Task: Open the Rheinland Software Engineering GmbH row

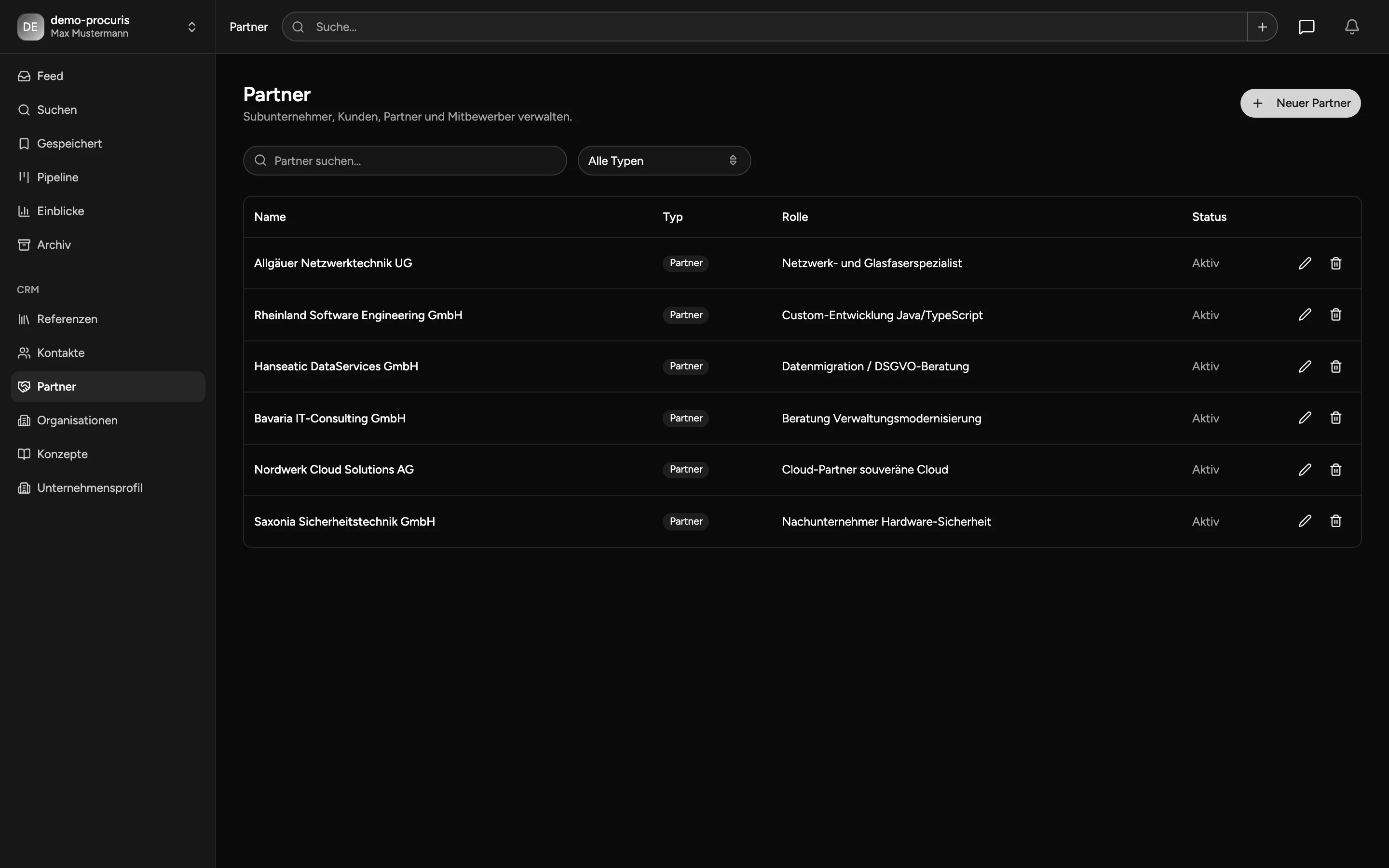Action: [x=802, y=315]
